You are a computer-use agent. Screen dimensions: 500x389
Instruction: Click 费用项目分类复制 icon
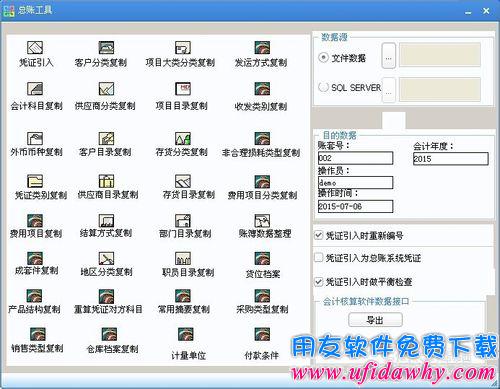coord(262,181)
